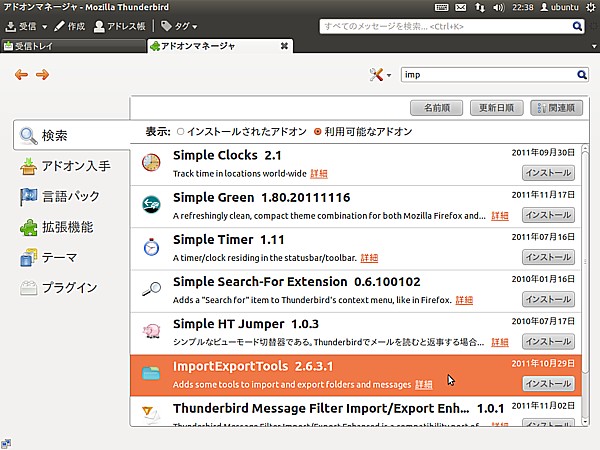
Task: Select the 検索 sidebar category
Action: point(72,135)
